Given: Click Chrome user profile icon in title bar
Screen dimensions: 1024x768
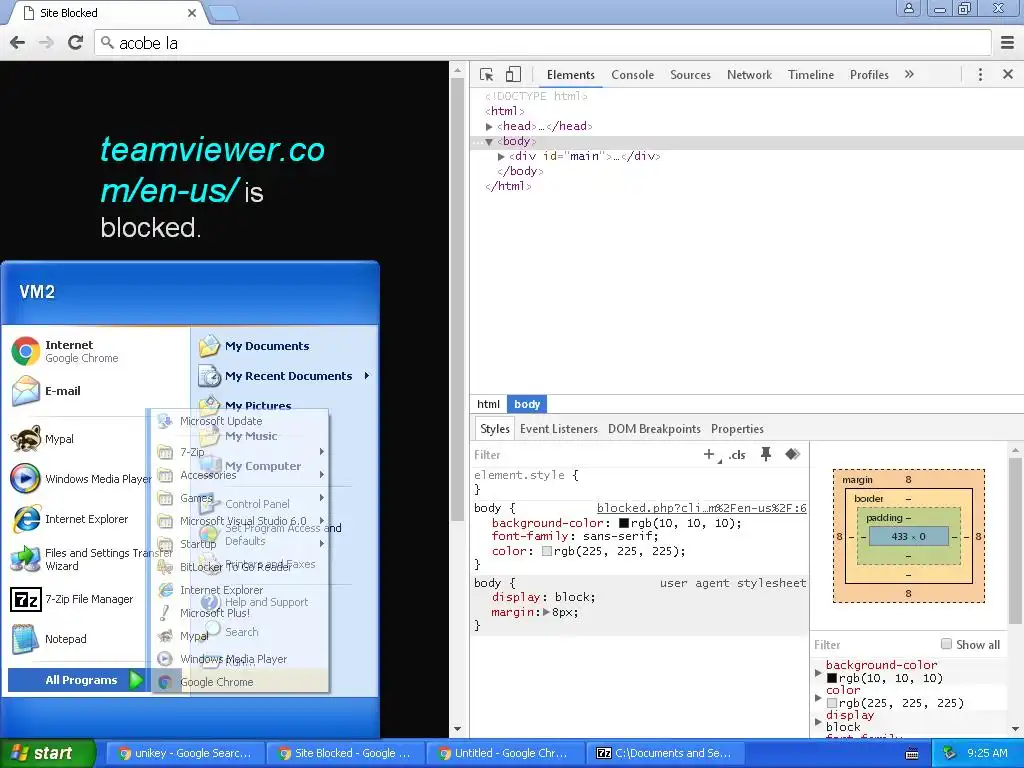Looking at the screenshot, I should tap(908, 8).
